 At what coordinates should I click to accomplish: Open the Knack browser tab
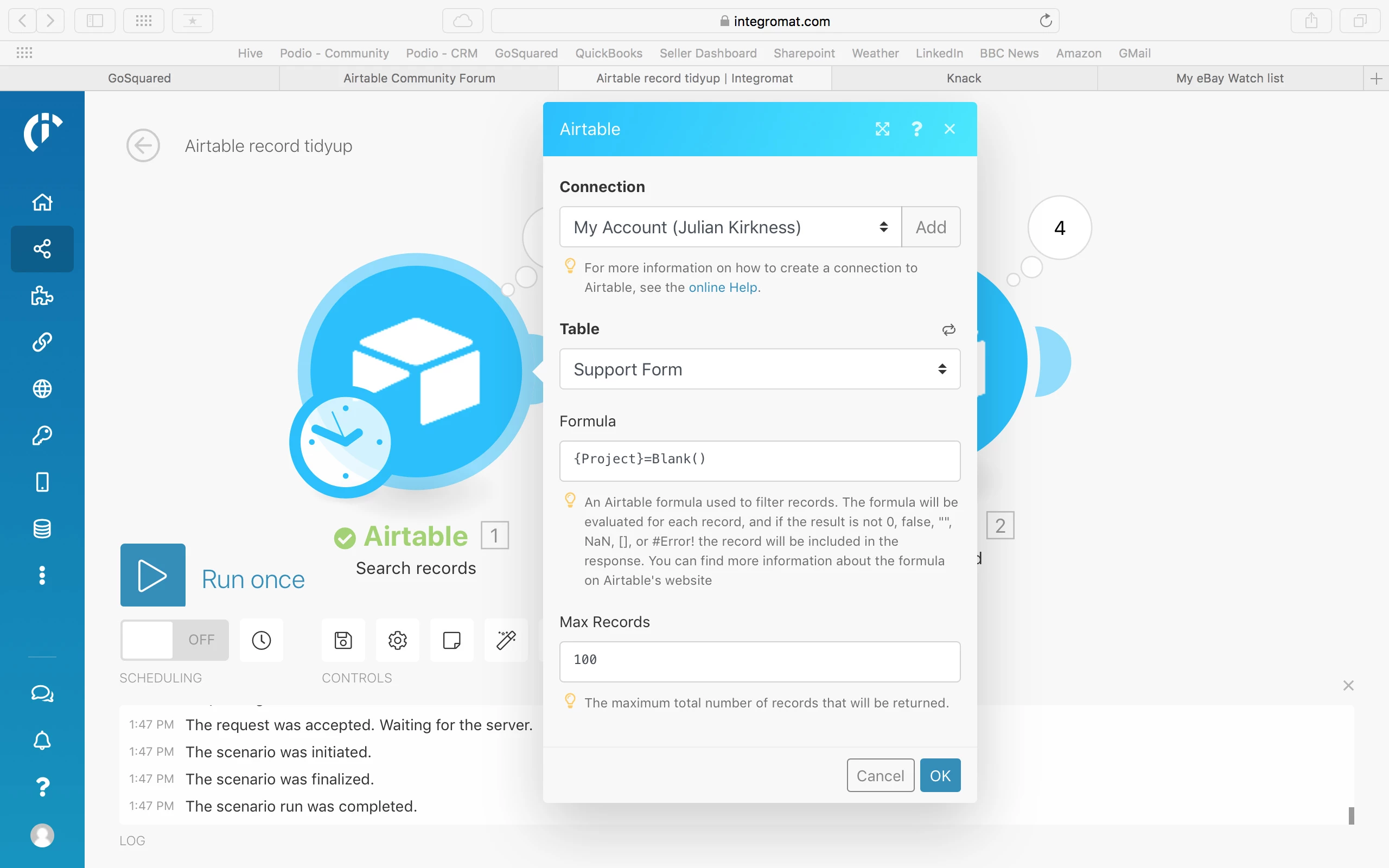964,78
